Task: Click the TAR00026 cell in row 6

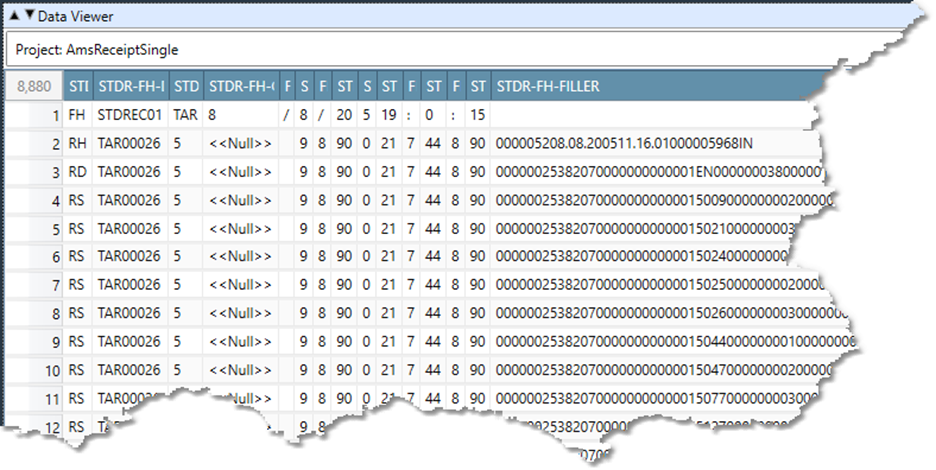Action: tap(130, 257)
